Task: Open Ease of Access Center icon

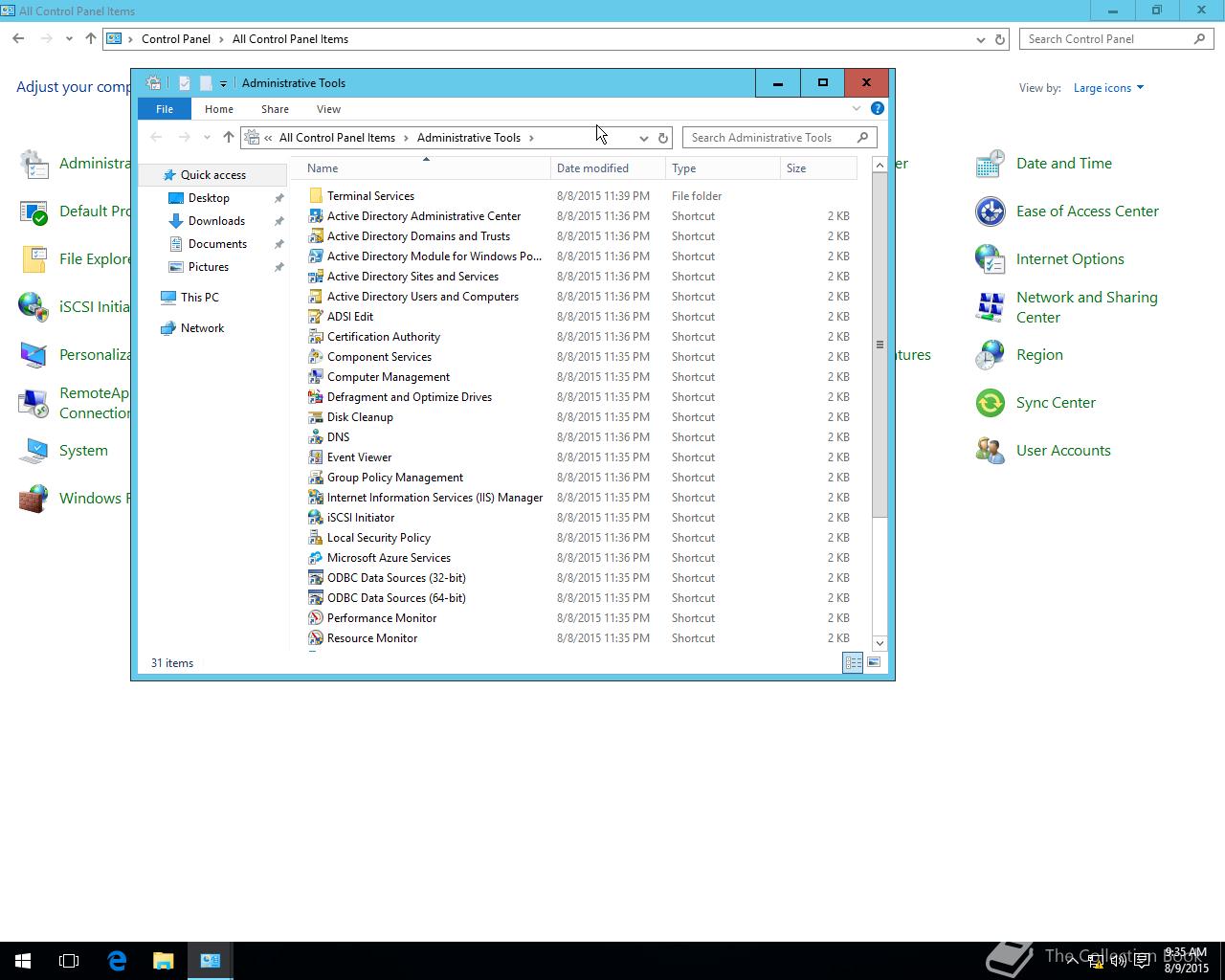Action: [990, 212]
